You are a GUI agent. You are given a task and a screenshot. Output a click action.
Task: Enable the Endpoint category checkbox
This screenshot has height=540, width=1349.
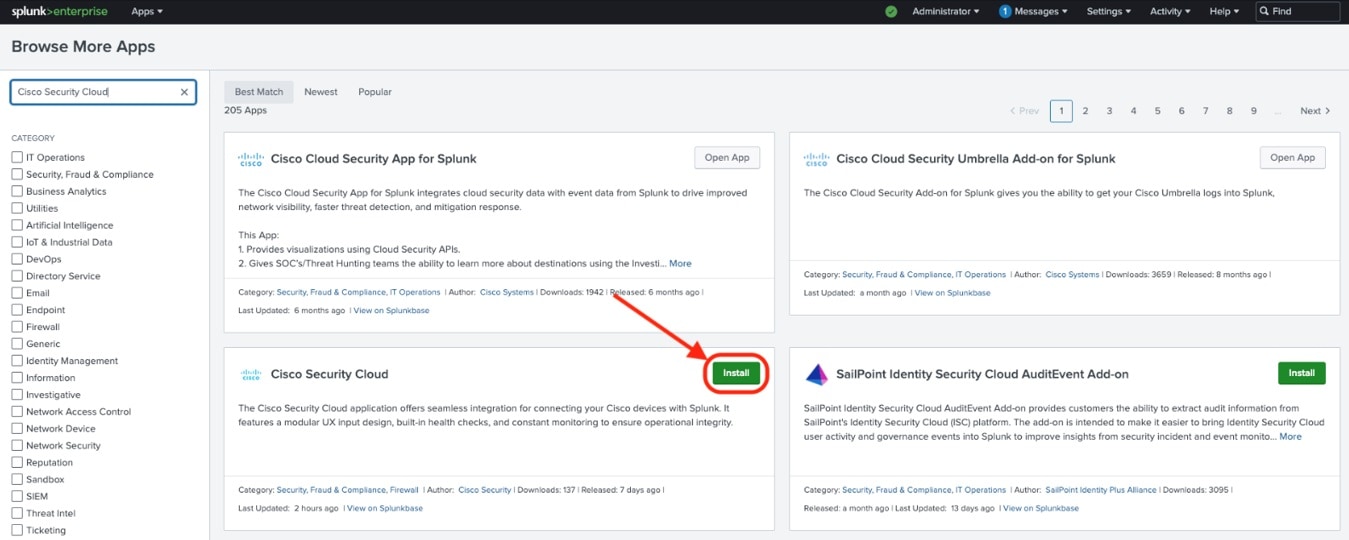tap(17, 310)
